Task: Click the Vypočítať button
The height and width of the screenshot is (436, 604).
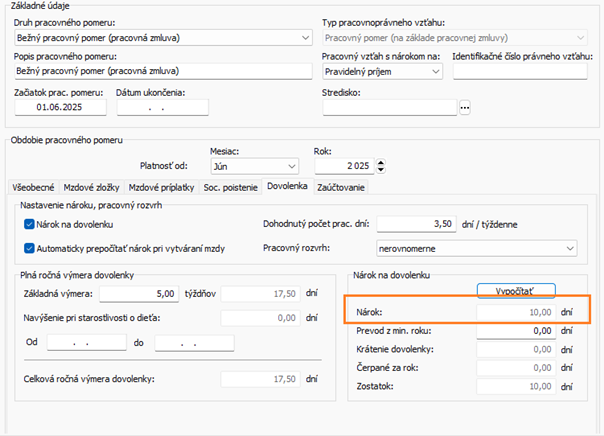Action: pyautogui.click(x=516, y=291)
